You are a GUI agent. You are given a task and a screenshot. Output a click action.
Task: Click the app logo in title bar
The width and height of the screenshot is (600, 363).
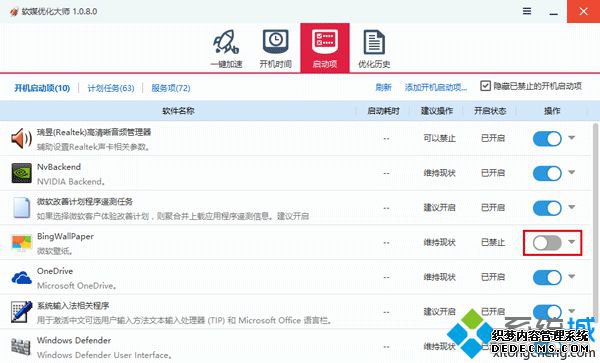click(x=14, y=11)
